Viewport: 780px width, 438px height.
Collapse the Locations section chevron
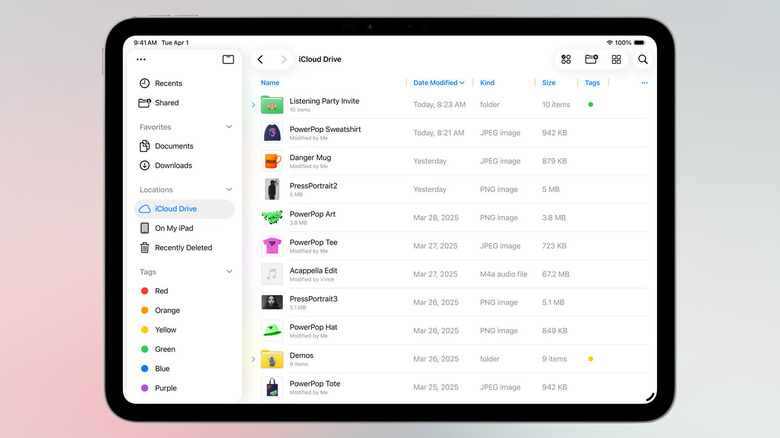[229, 189]
